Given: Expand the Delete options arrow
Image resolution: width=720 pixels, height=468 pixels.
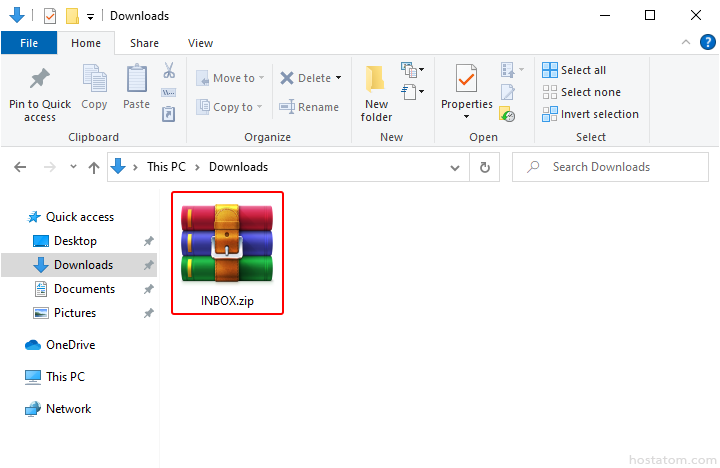Looking at the screenshot, I should pyautogui.click(x=338, y=78).
